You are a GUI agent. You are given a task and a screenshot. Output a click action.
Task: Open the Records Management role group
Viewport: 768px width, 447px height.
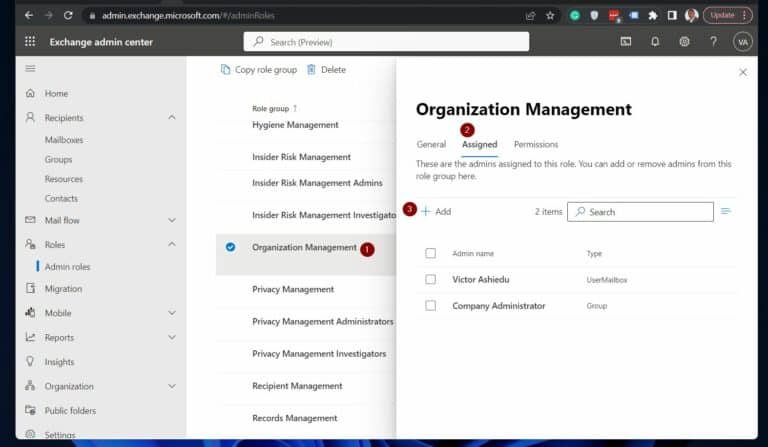point(295,418)
